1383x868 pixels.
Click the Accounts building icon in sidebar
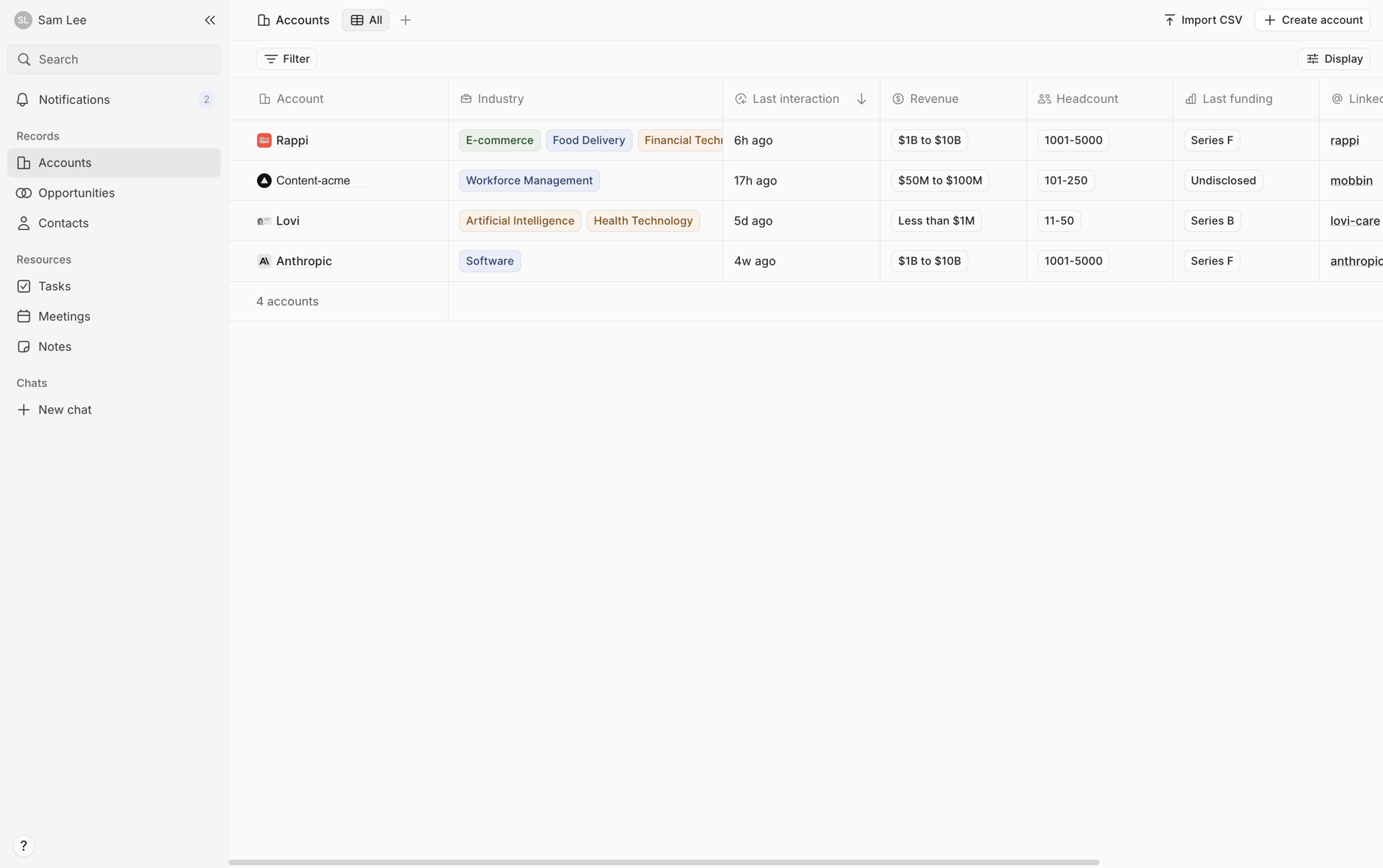(x=24, y=163)
